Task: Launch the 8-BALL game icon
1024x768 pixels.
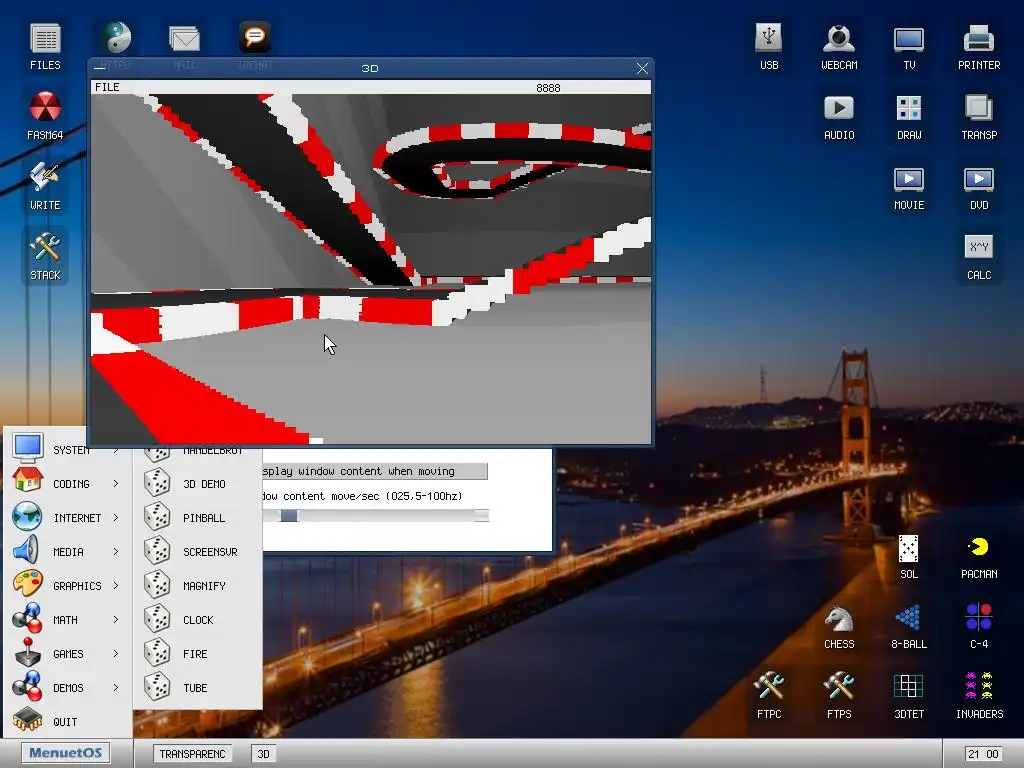Action: pyautogui.click(x=908, y=626)
